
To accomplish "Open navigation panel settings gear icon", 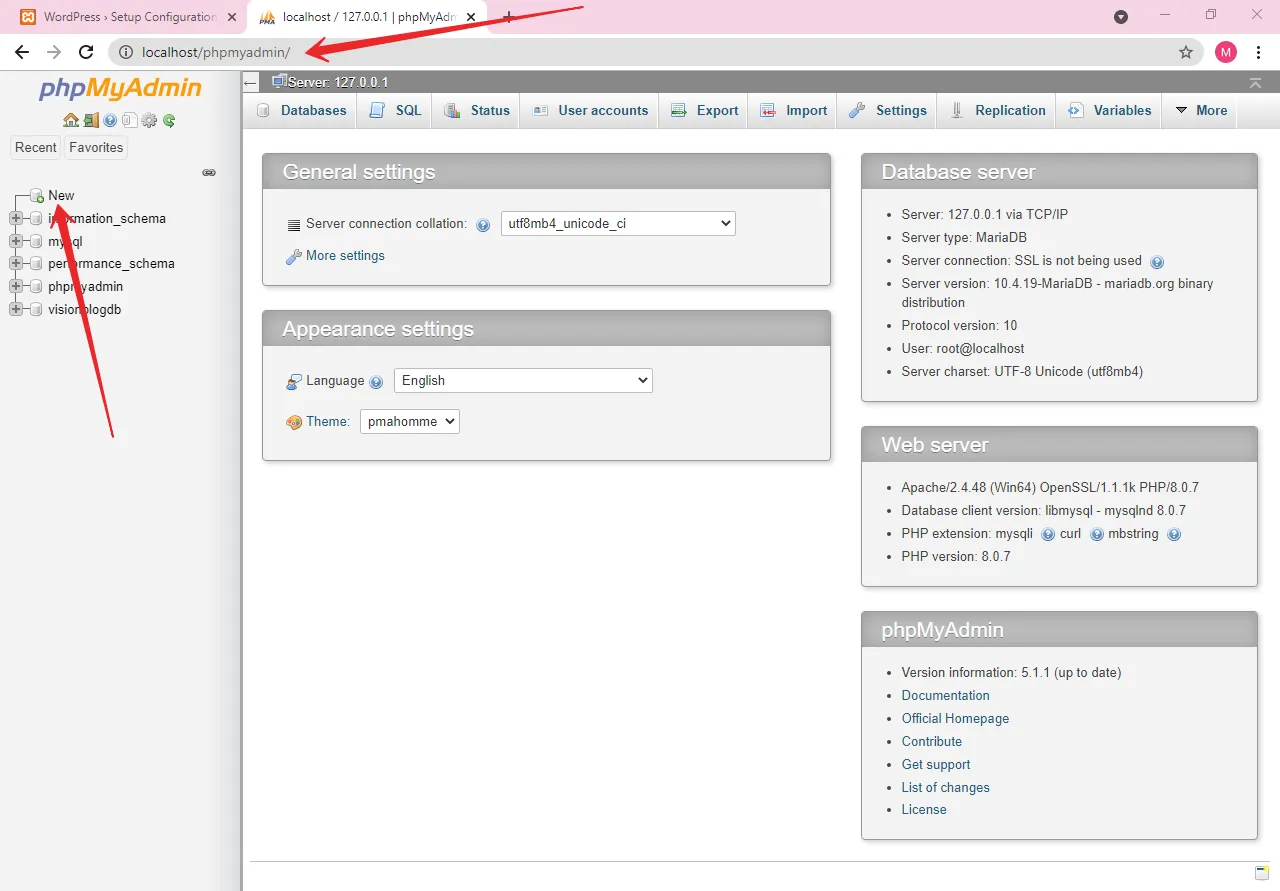I will point(149,120).
